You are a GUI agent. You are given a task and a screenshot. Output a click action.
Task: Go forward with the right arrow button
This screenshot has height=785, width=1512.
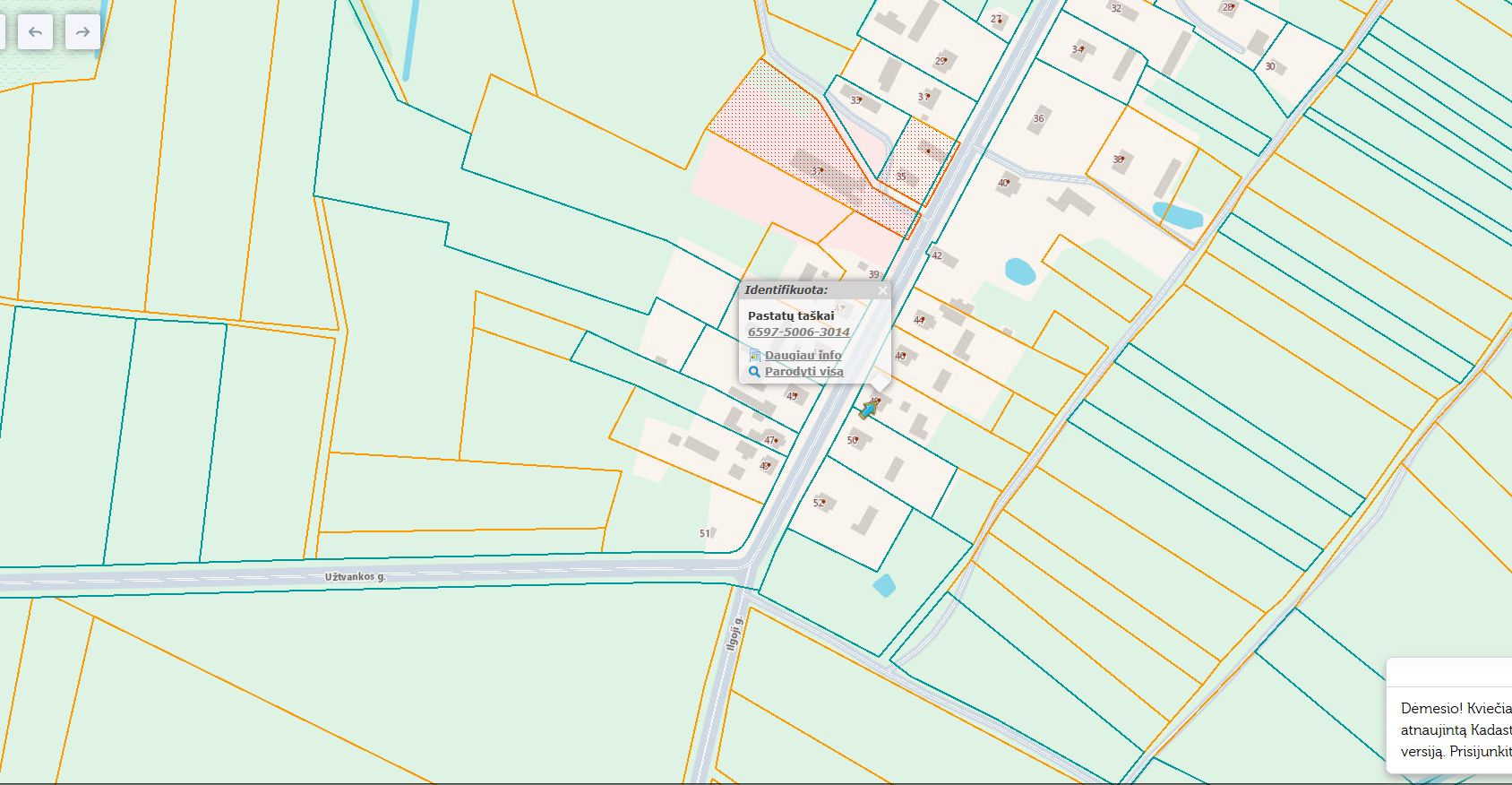coord(82,32)
